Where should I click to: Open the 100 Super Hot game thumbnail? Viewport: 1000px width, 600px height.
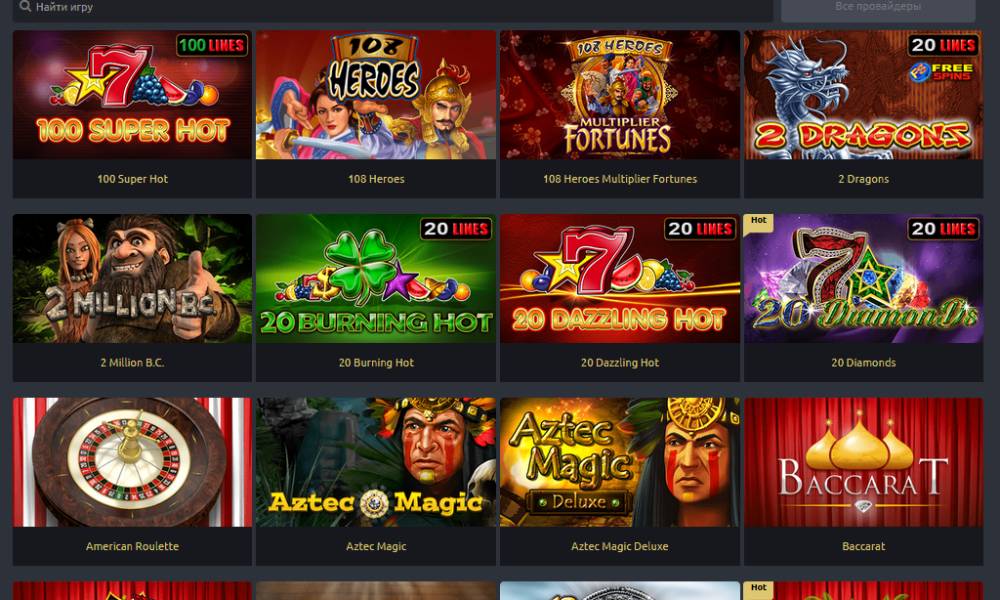(133, 95)
